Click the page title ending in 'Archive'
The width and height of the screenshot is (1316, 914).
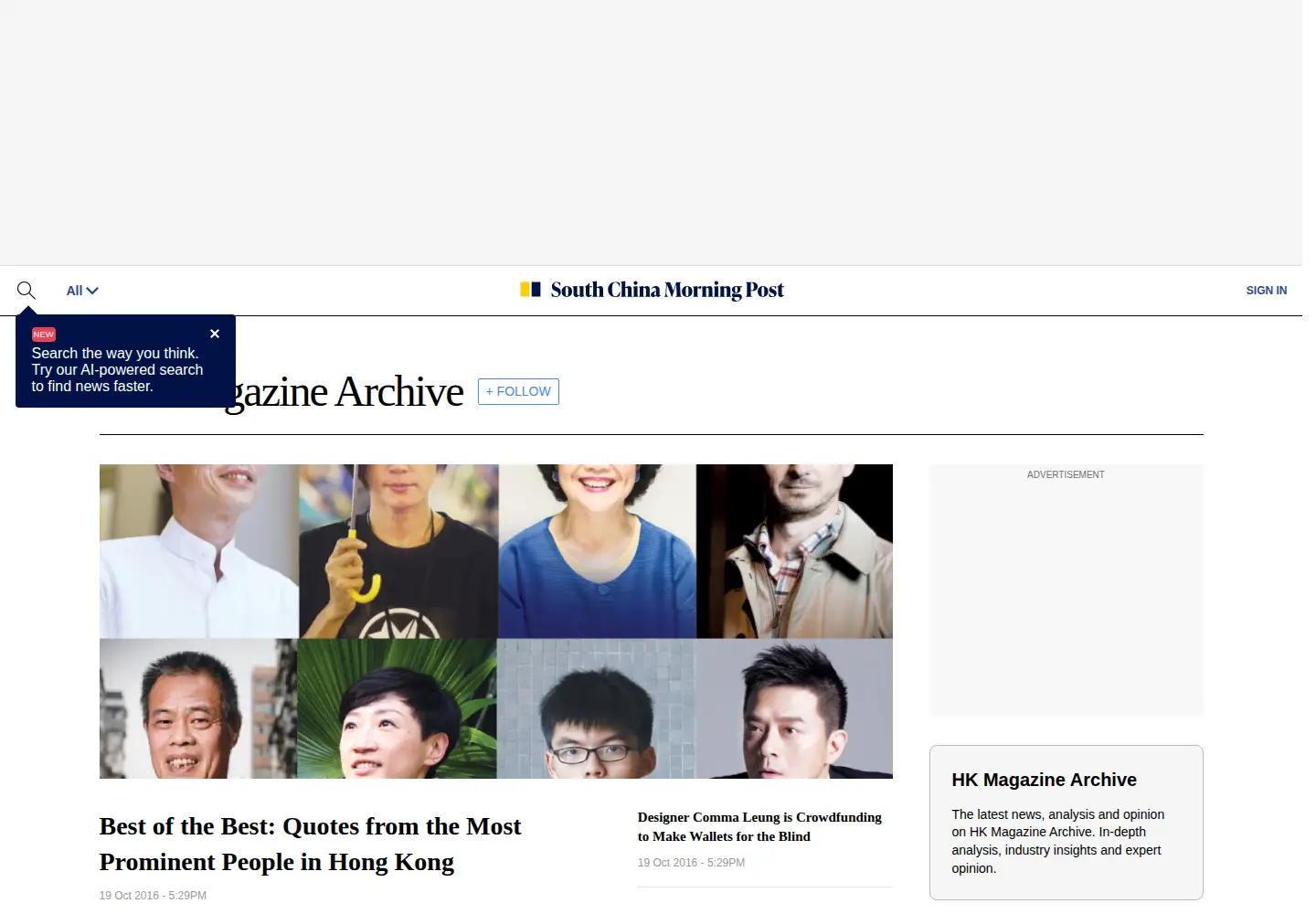click(345, 392)
